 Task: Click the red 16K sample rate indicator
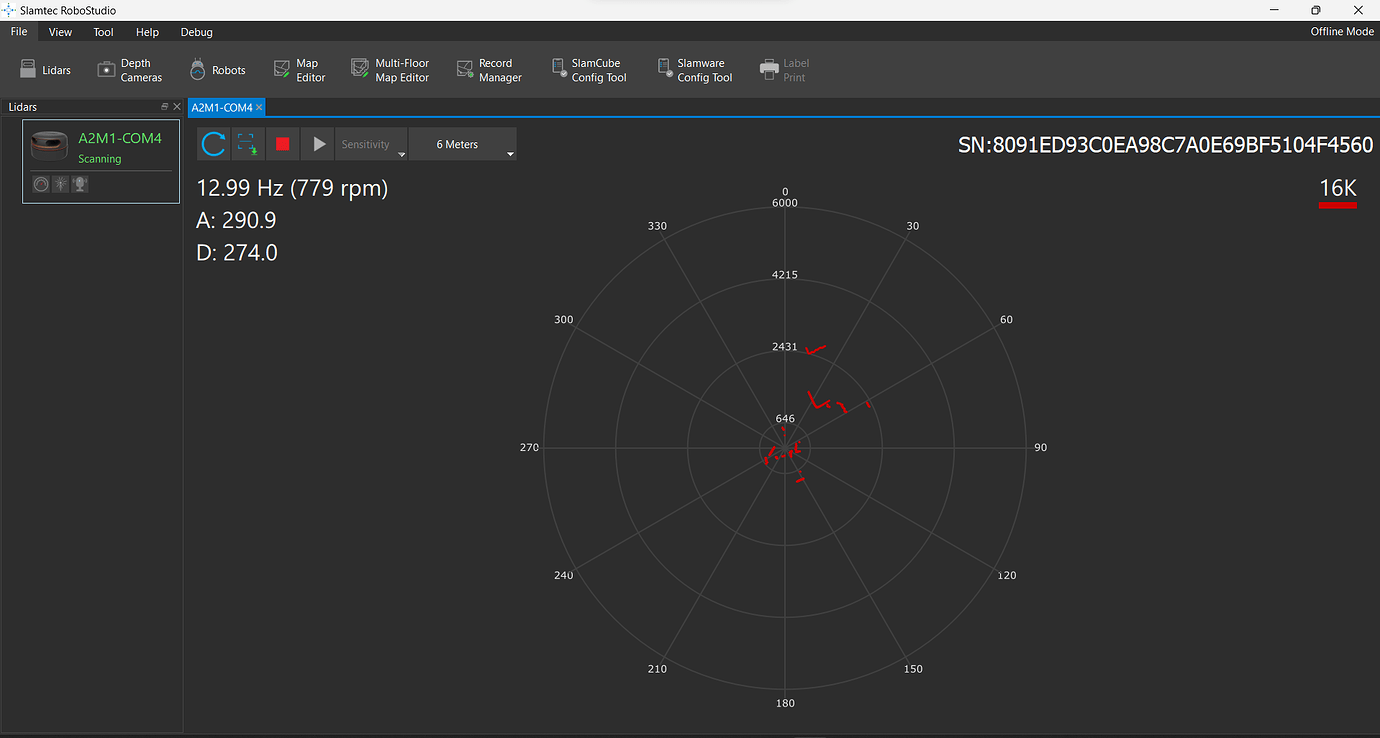tap(1338, 192)
